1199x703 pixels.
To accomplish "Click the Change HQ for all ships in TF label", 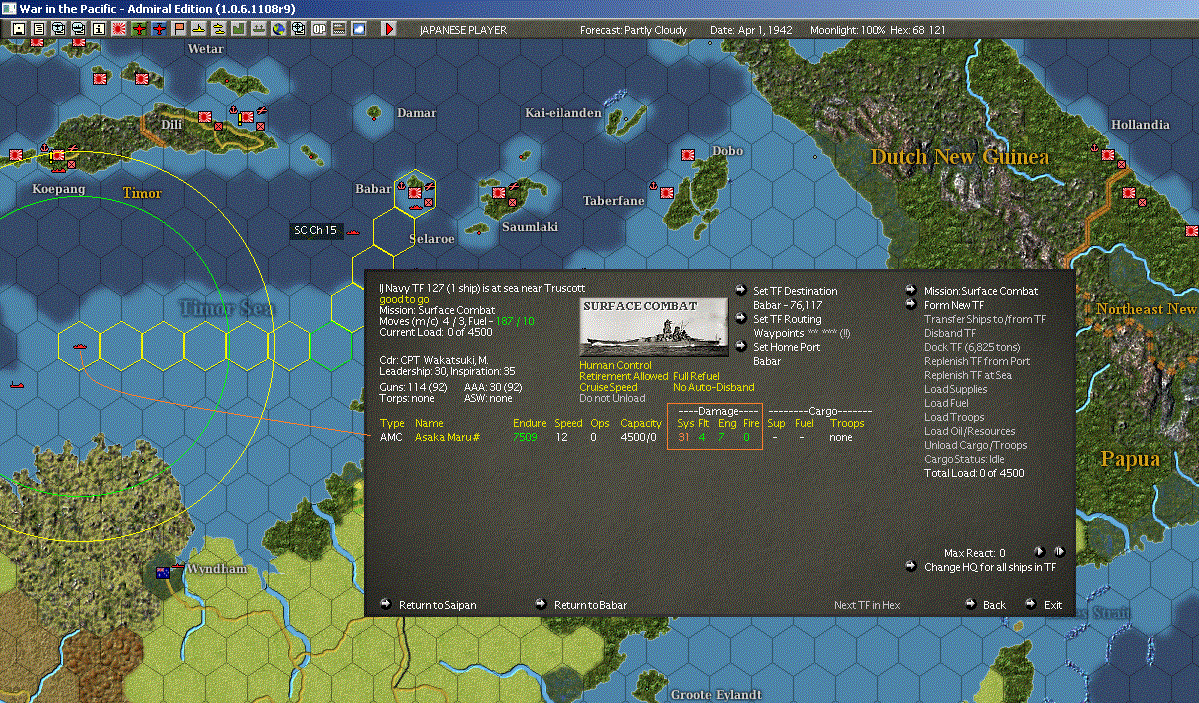I will [x=989, y=567].
